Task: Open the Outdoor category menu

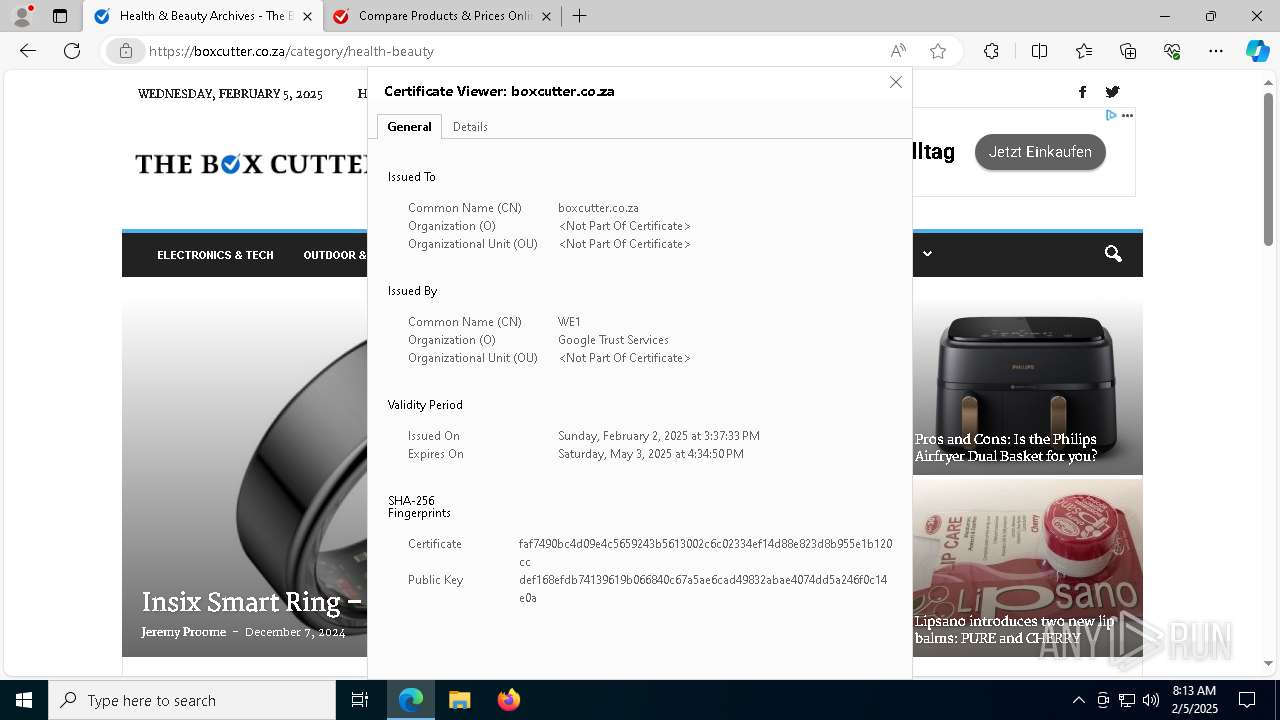Action: point(335,255)
